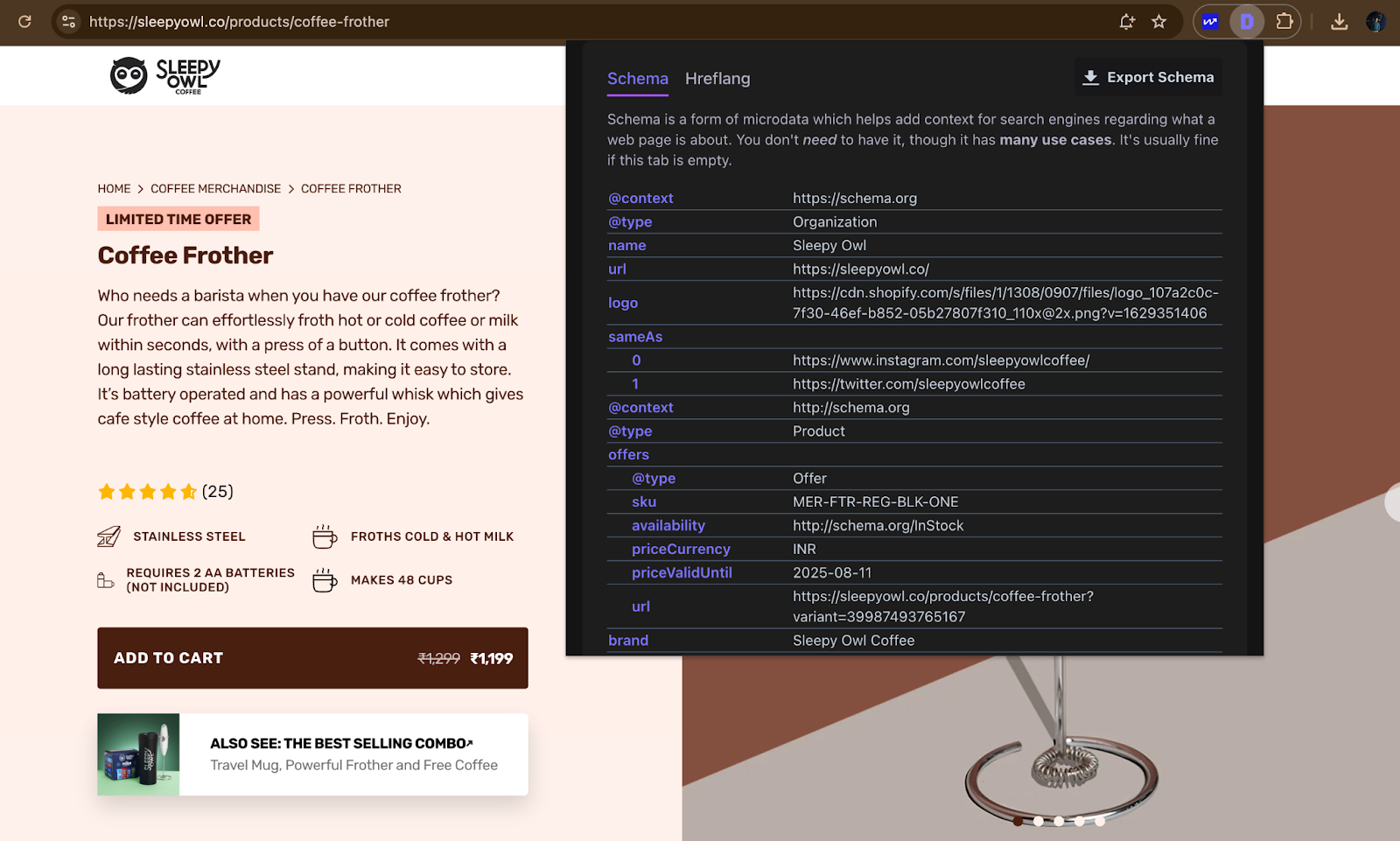The width and height of the screenshot is (1400, 841).
Task: Click the sameAs schema key
Action: click(635, 337)
